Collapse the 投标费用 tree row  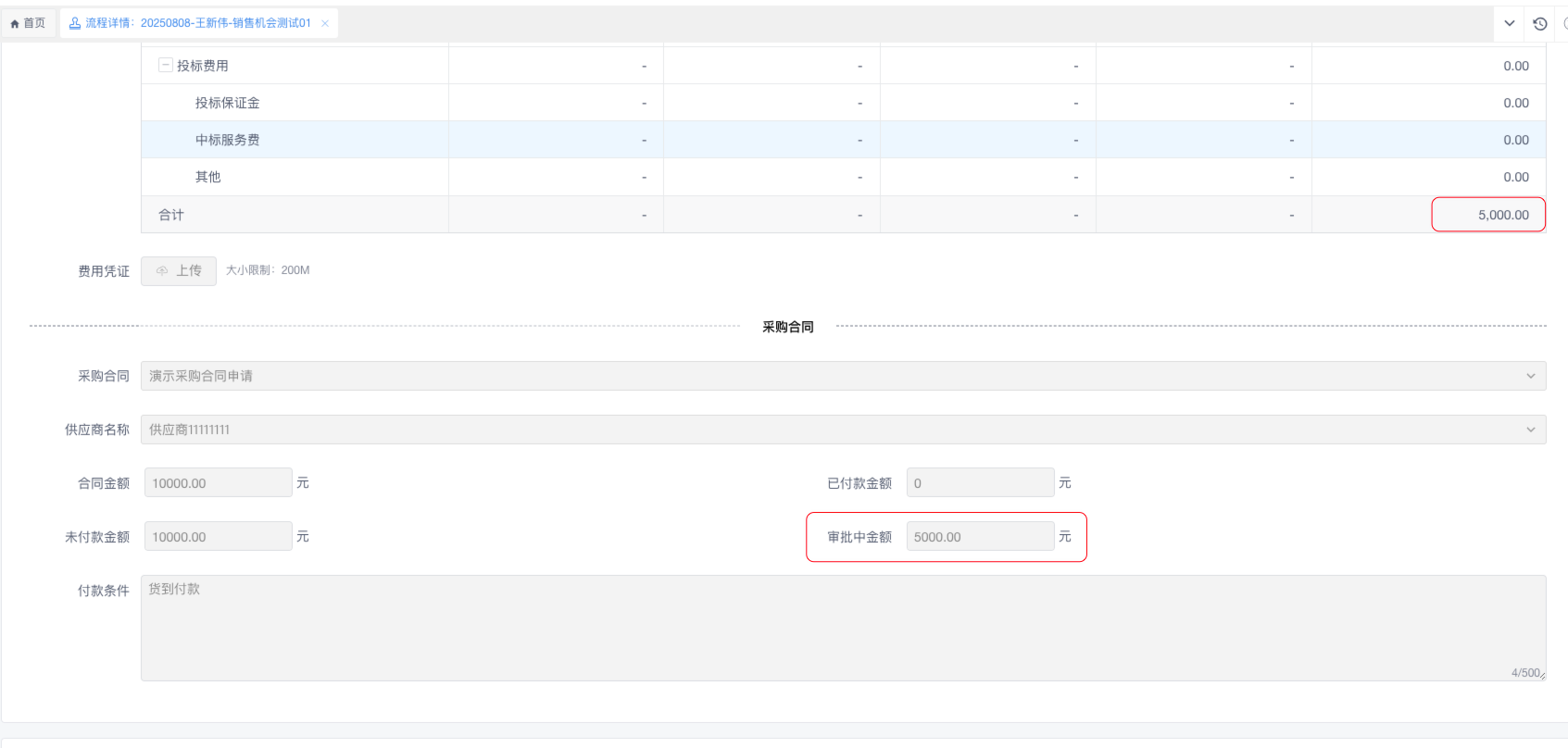(165, 66)
